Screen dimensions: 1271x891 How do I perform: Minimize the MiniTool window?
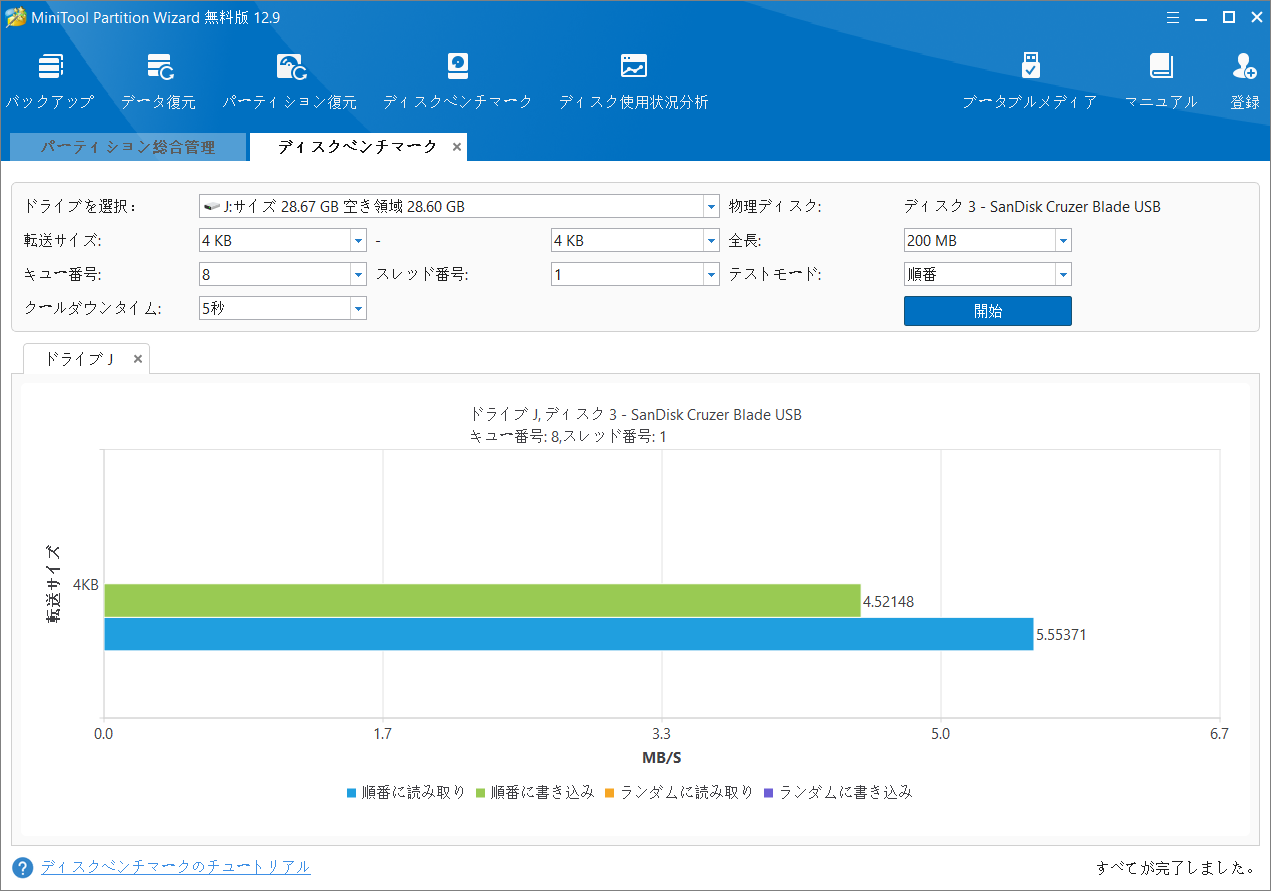1200,17
